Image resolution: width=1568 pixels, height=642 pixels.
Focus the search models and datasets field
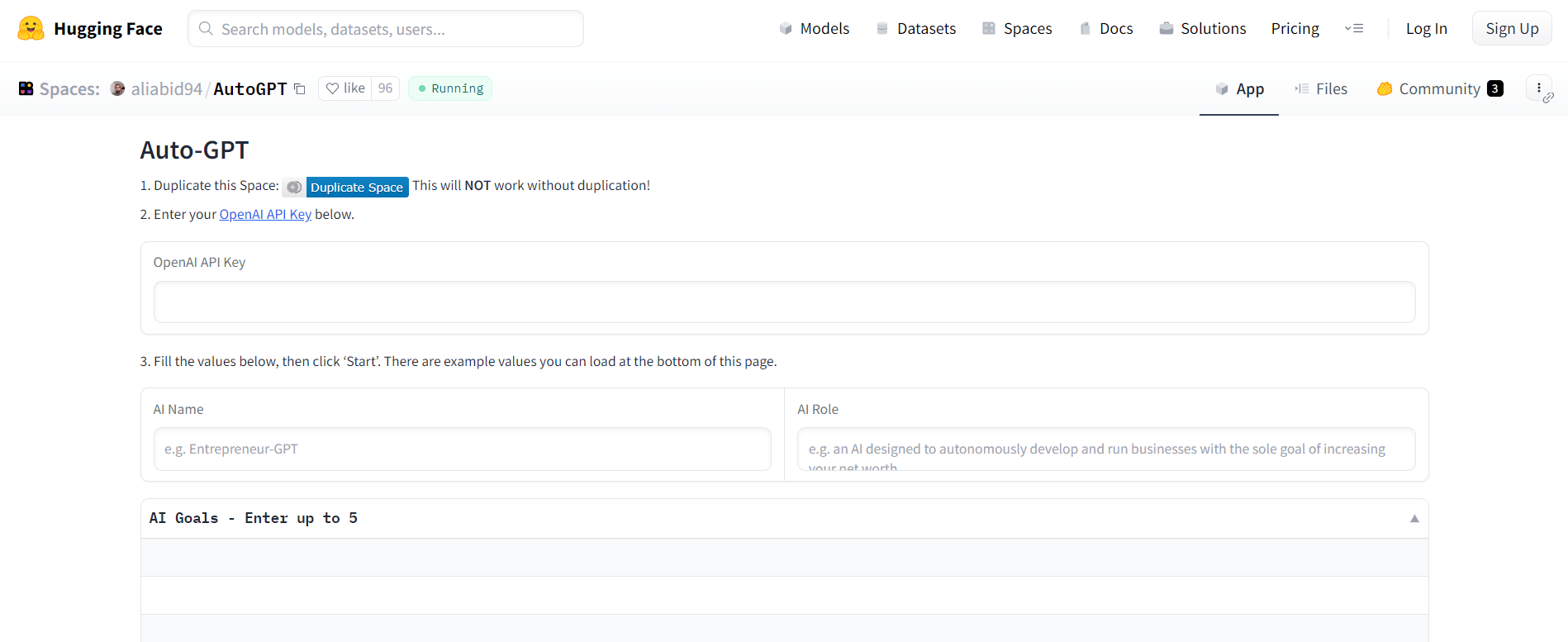[x=386, y=29]
